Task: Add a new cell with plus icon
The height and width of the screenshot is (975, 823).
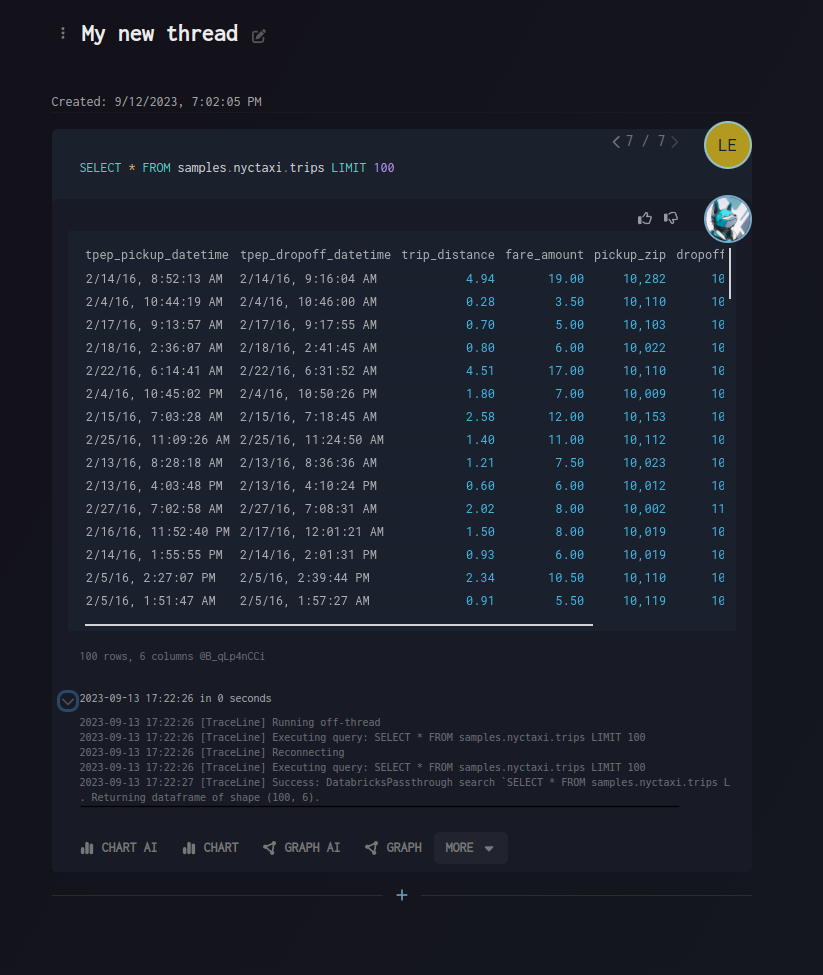Action: [402, 895]
